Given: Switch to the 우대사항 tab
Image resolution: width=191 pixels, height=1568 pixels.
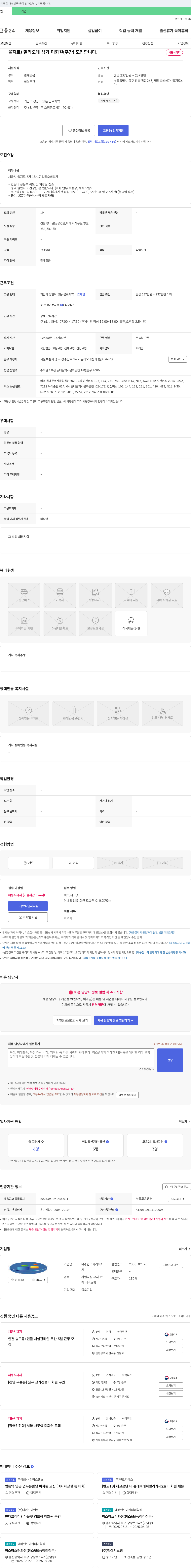Looking at the screenshot, I should (77, 43).
